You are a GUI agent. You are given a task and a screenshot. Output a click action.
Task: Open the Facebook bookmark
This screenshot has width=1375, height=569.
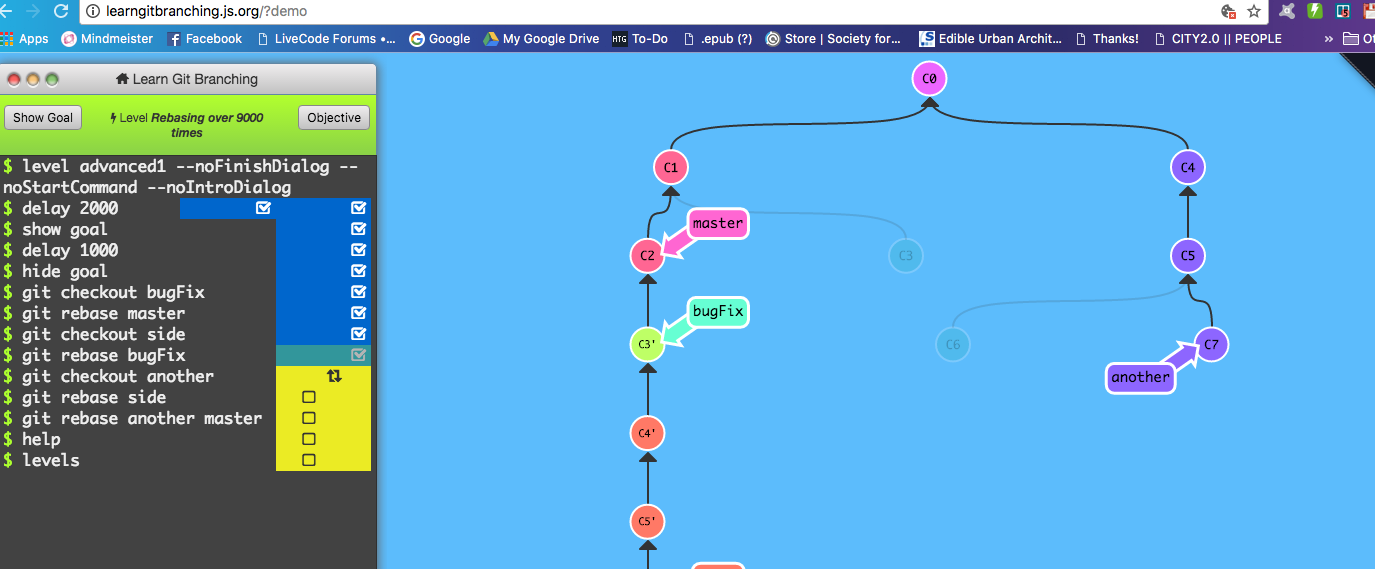pos(205,39)
